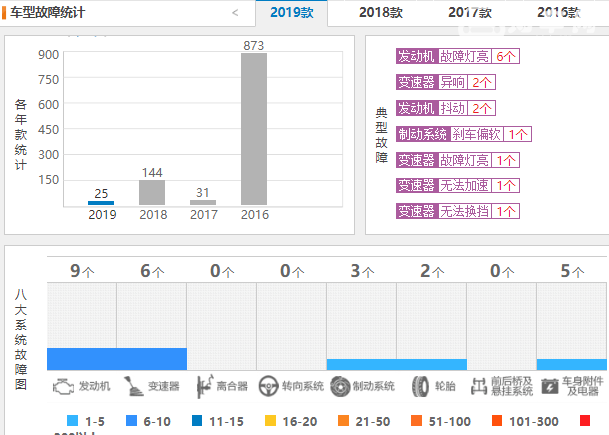Click the tire (轮胎) icon
Viewport: 609px width, 435px height.
click(x=420, y=386)
